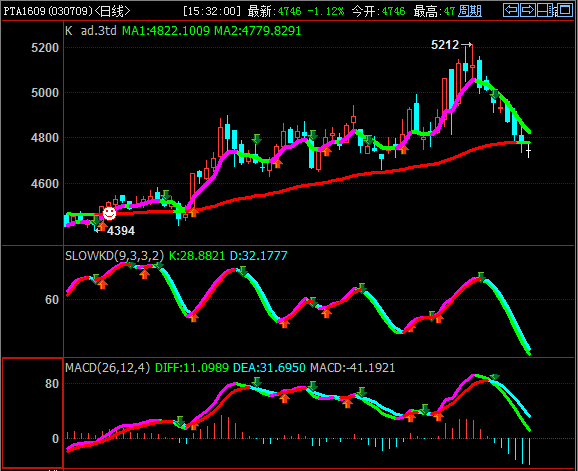This screenshot has width=578, height=471.
Task: Select the MACD:-41.1921 value
Action: (x=352, y=367)
